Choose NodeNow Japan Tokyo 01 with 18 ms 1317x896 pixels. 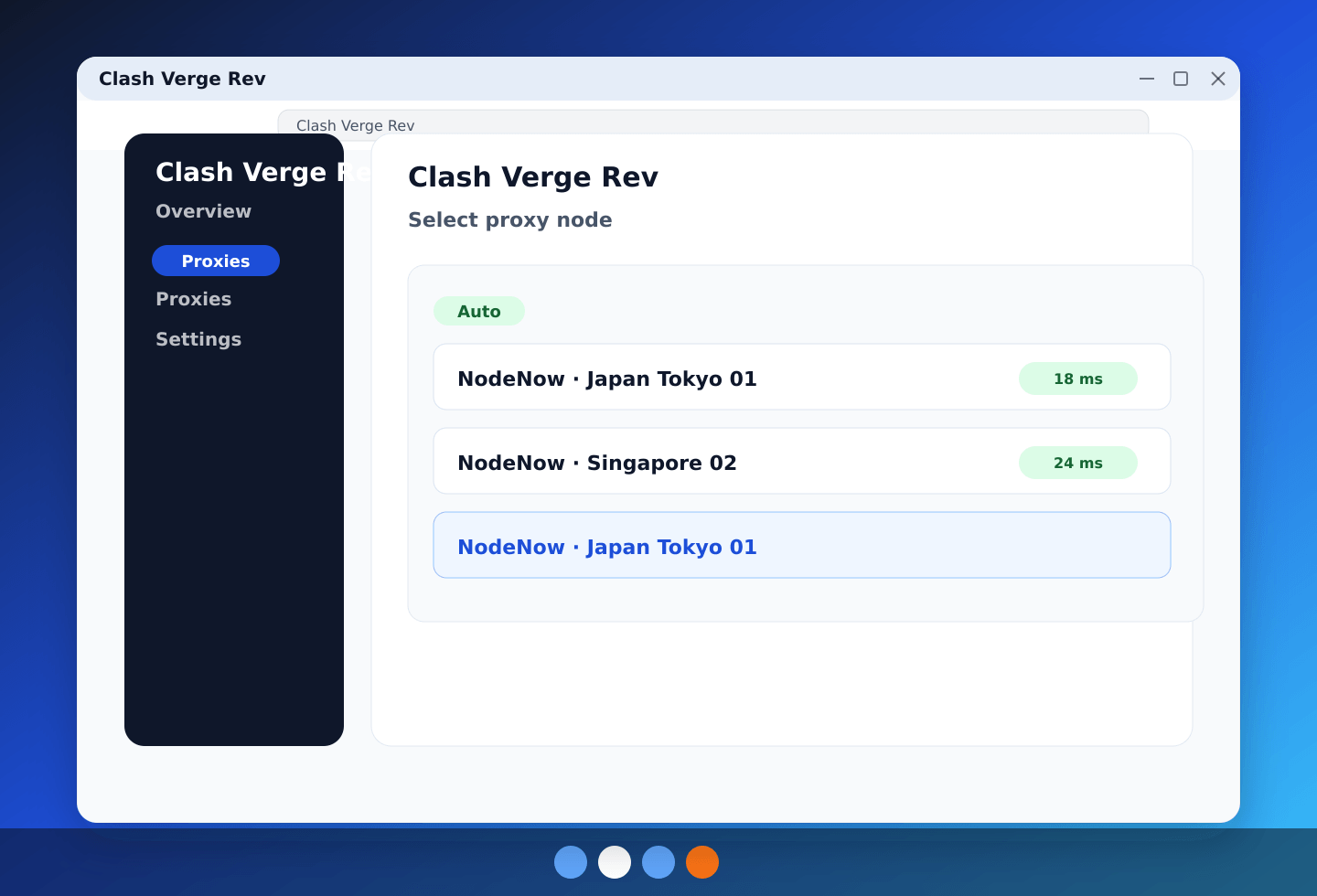[x=802, y=377]
